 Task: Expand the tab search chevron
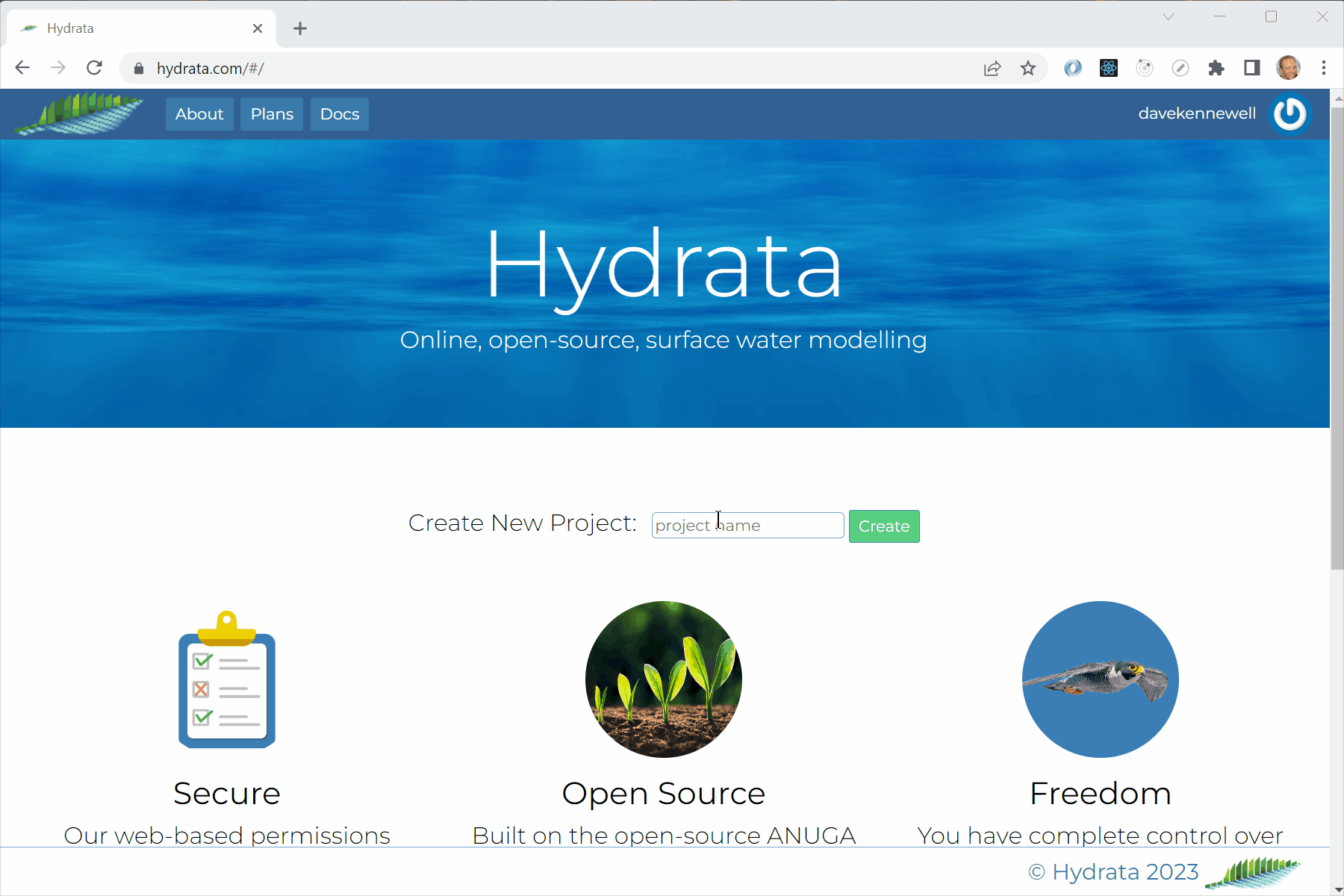point(1169,16)
